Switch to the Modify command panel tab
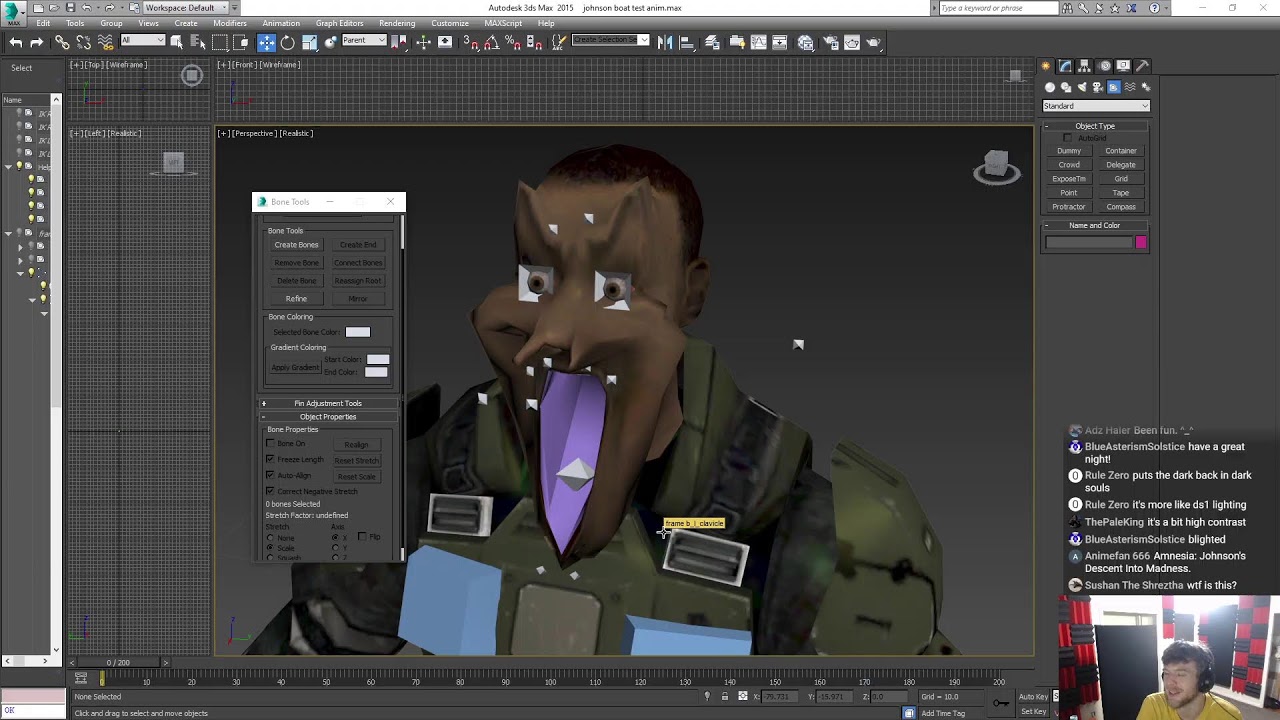The height and width of the screenshot is (720, 1280). 1065,66
